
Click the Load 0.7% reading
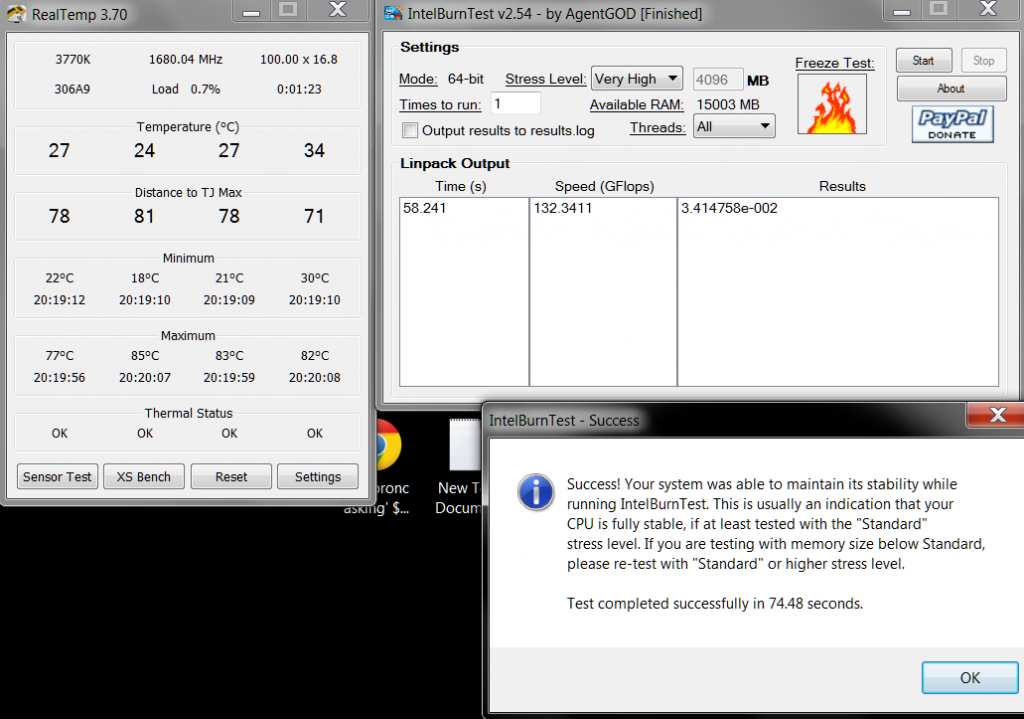[185, 89]
